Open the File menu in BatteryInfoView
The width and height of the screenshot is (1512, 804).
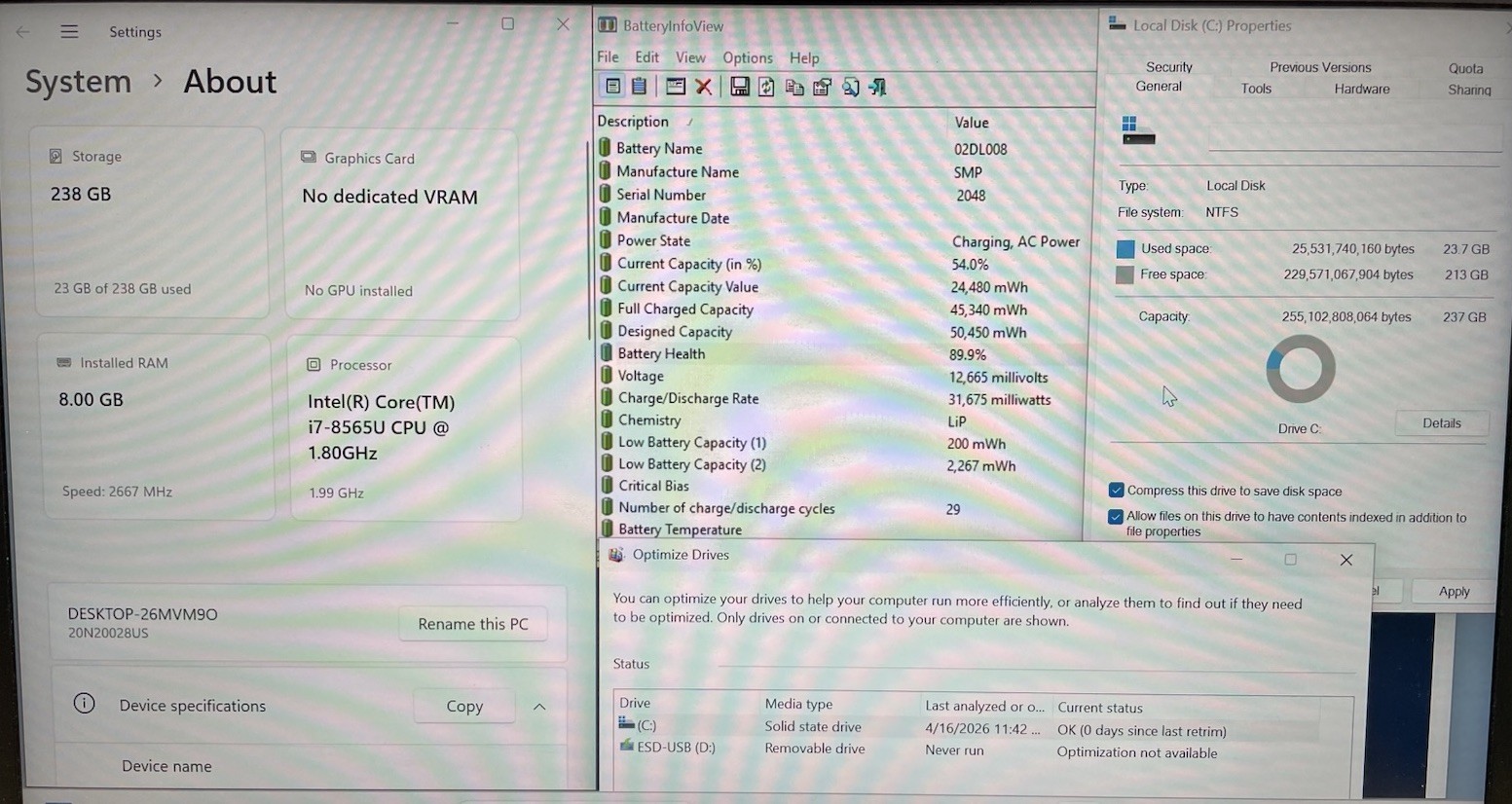[608, 57]
